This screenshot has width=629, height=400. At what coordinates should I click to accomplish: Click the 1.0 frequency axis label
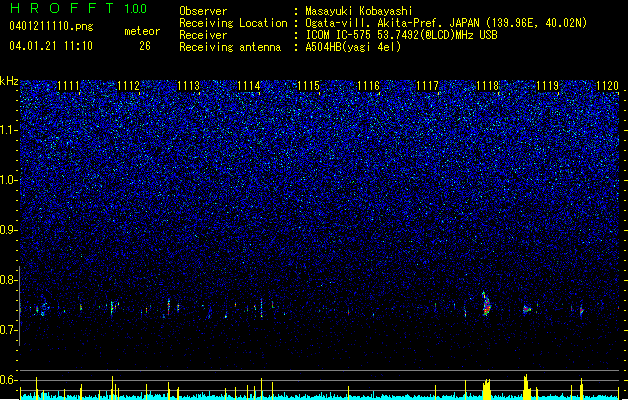pos(8,180)
